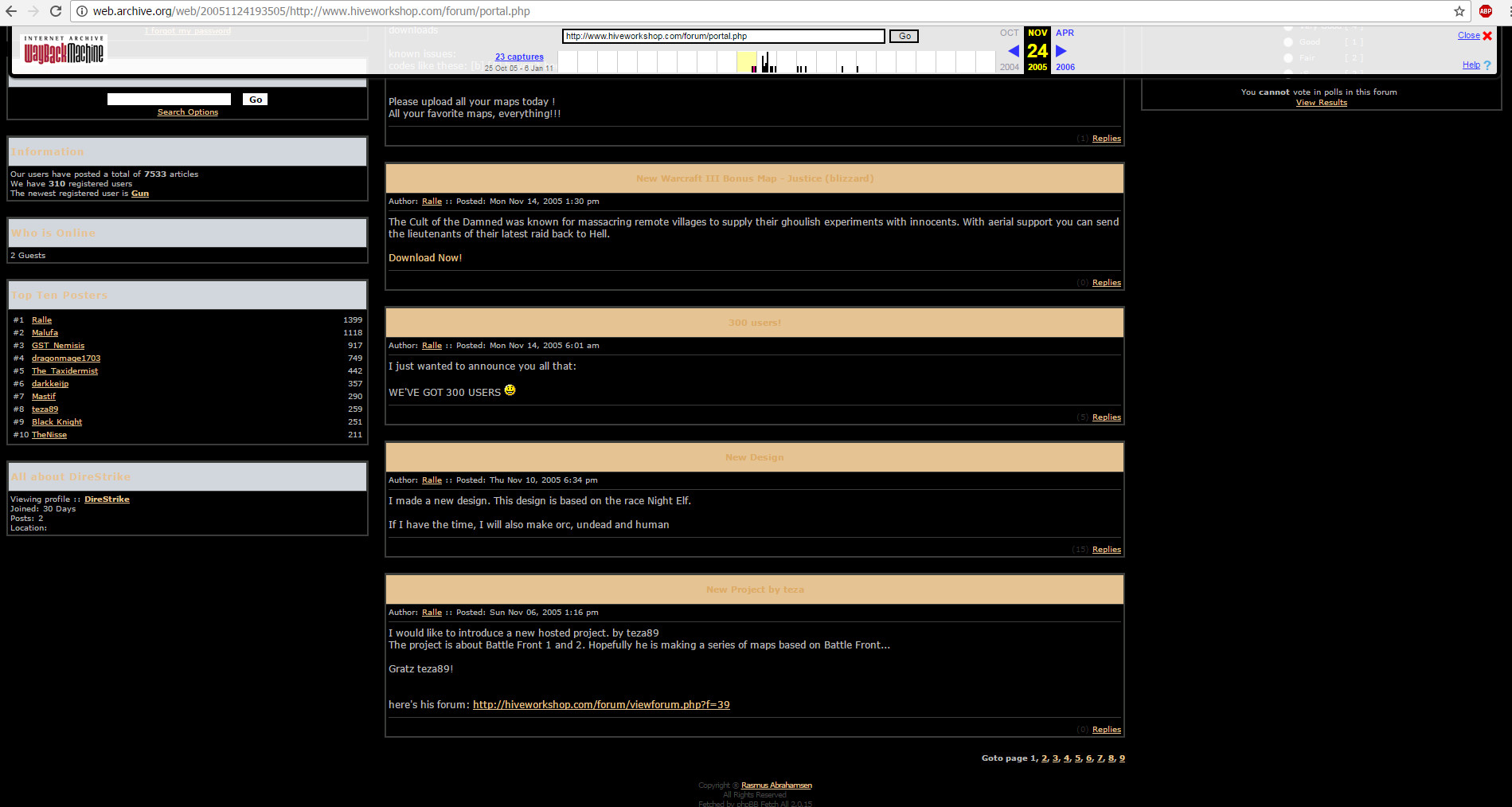This screenshot has height=807, width=1512.
Task: Open Rasmus Abrahamsen copyright link
Action: point(776,785)
